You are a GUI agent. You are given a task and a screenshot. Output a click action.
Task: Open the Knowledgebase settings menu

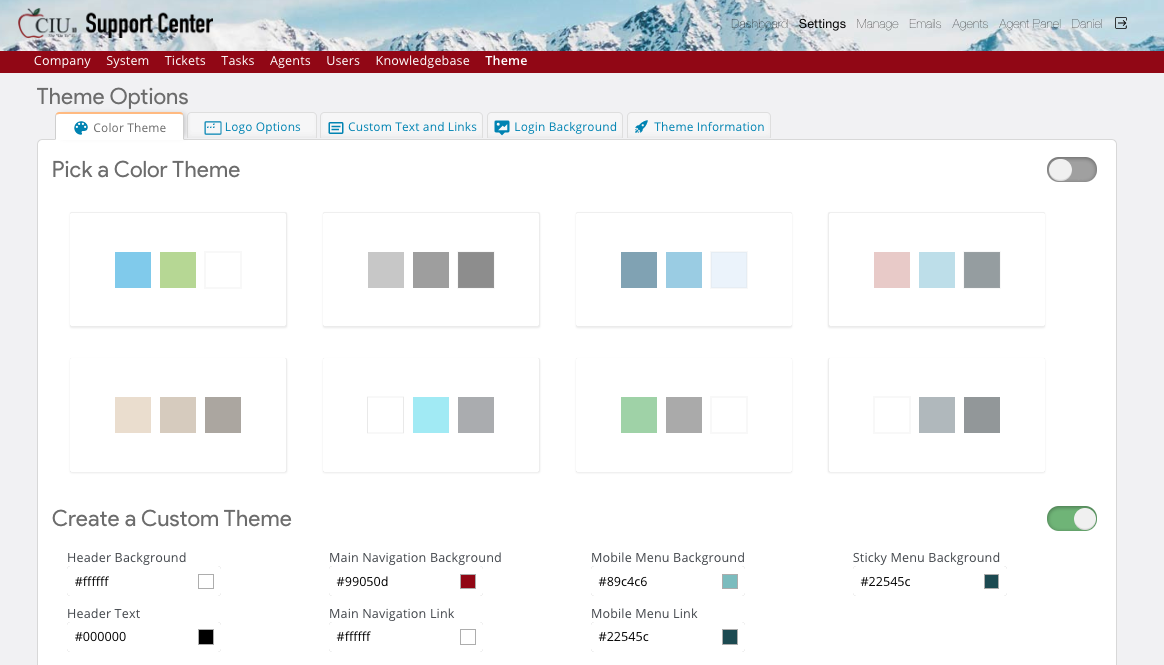coord(422,61)
